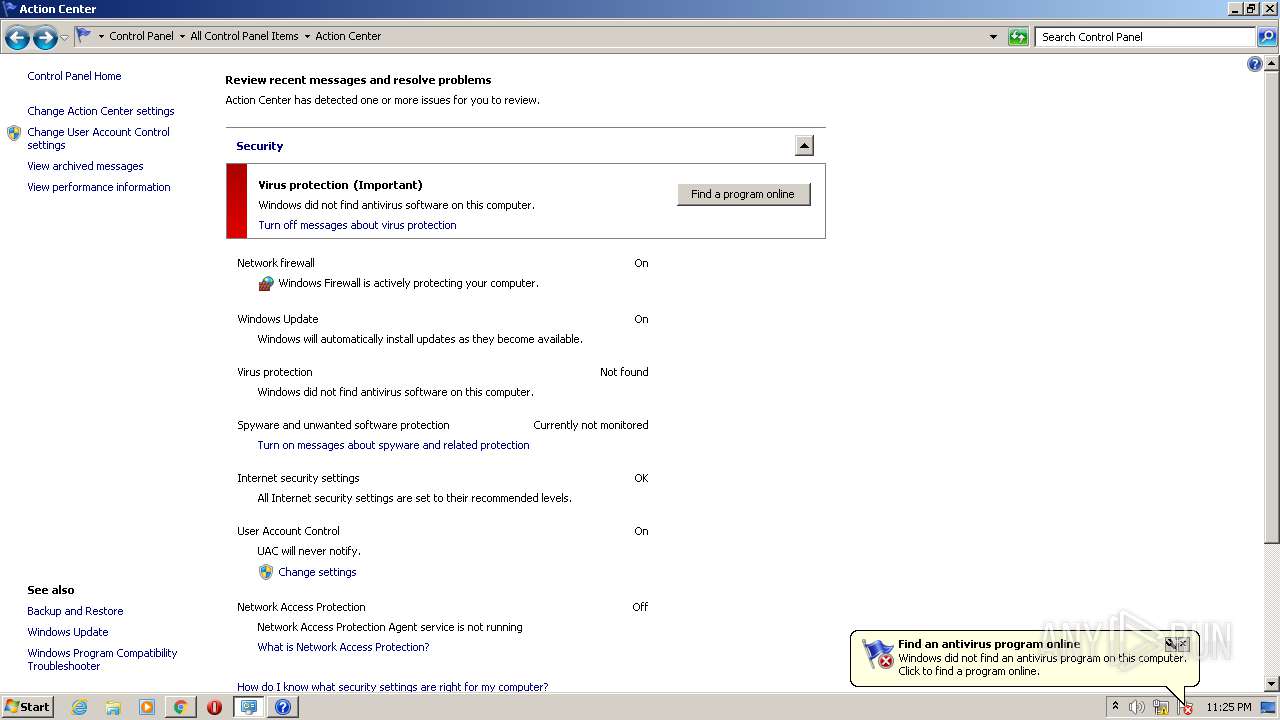Open recent pages dropdown next to Forward arrow
1280x720 pixels.
pyautogui.click(x=65, y=38)
